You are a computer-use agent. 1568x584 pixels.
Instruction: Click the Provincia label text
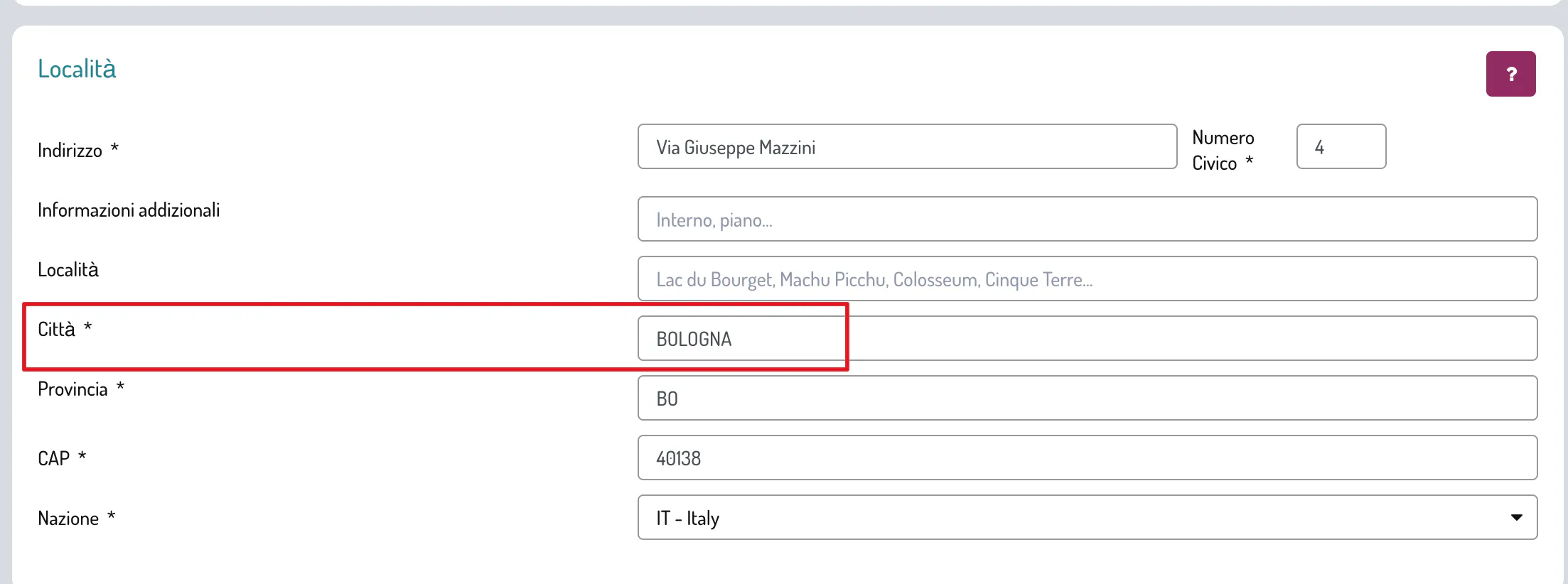pyautogui.click(x=73, y=389)
